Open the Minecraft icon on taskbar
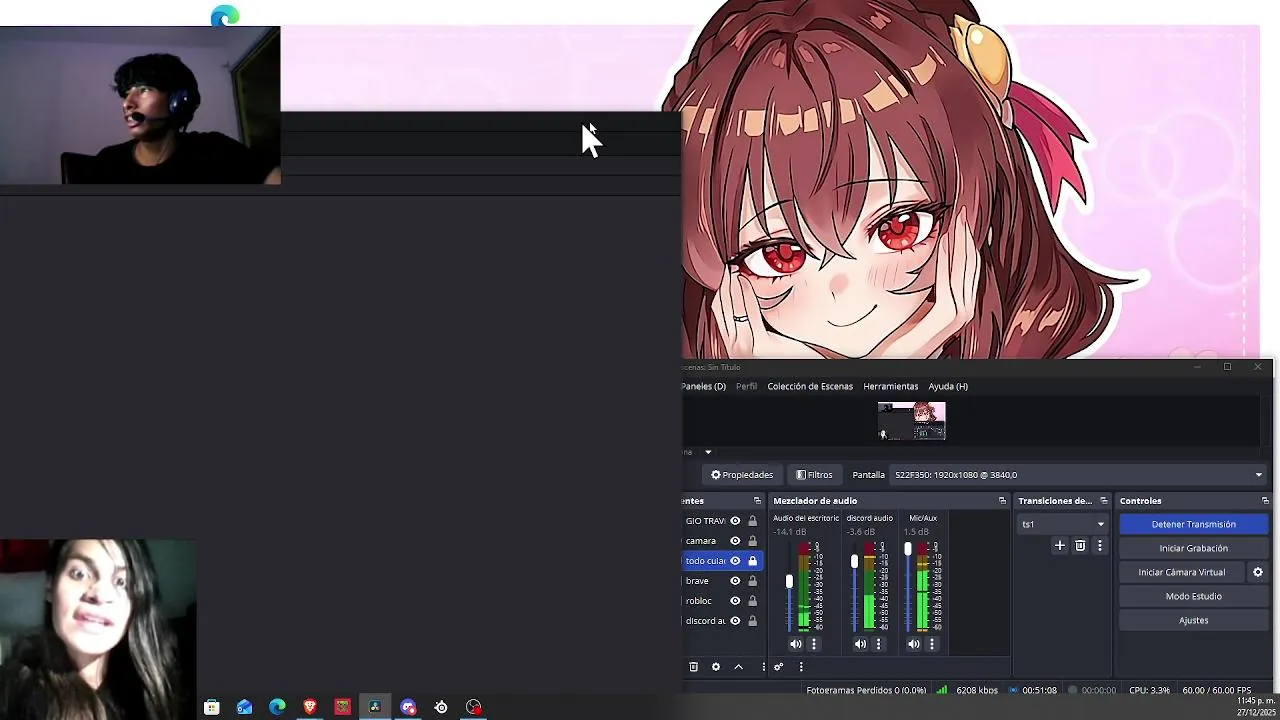Viewport: 1280px width, 720px height. 343,707
